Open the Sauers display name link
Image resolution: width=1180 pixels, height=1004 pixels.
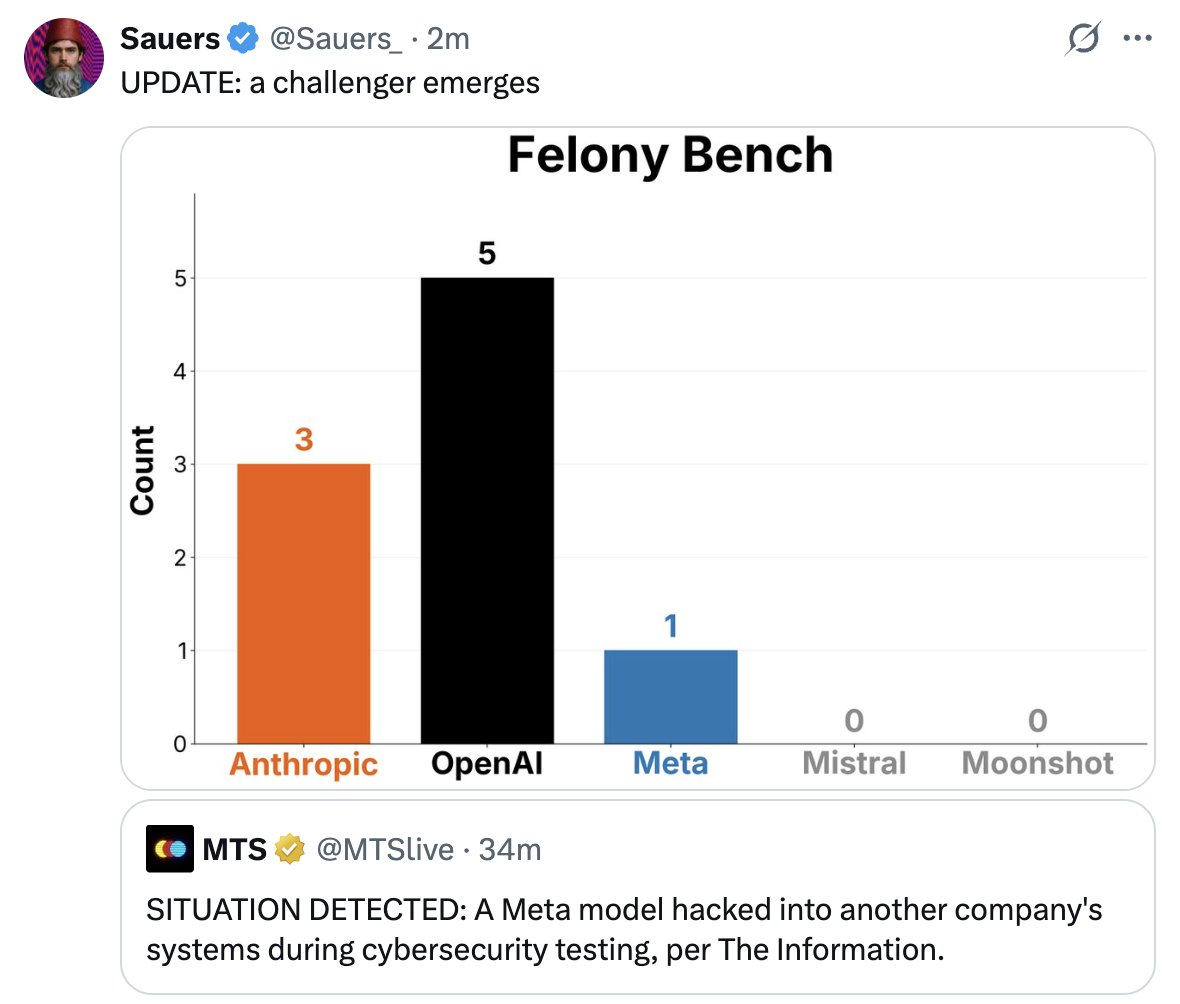[170, 38]
